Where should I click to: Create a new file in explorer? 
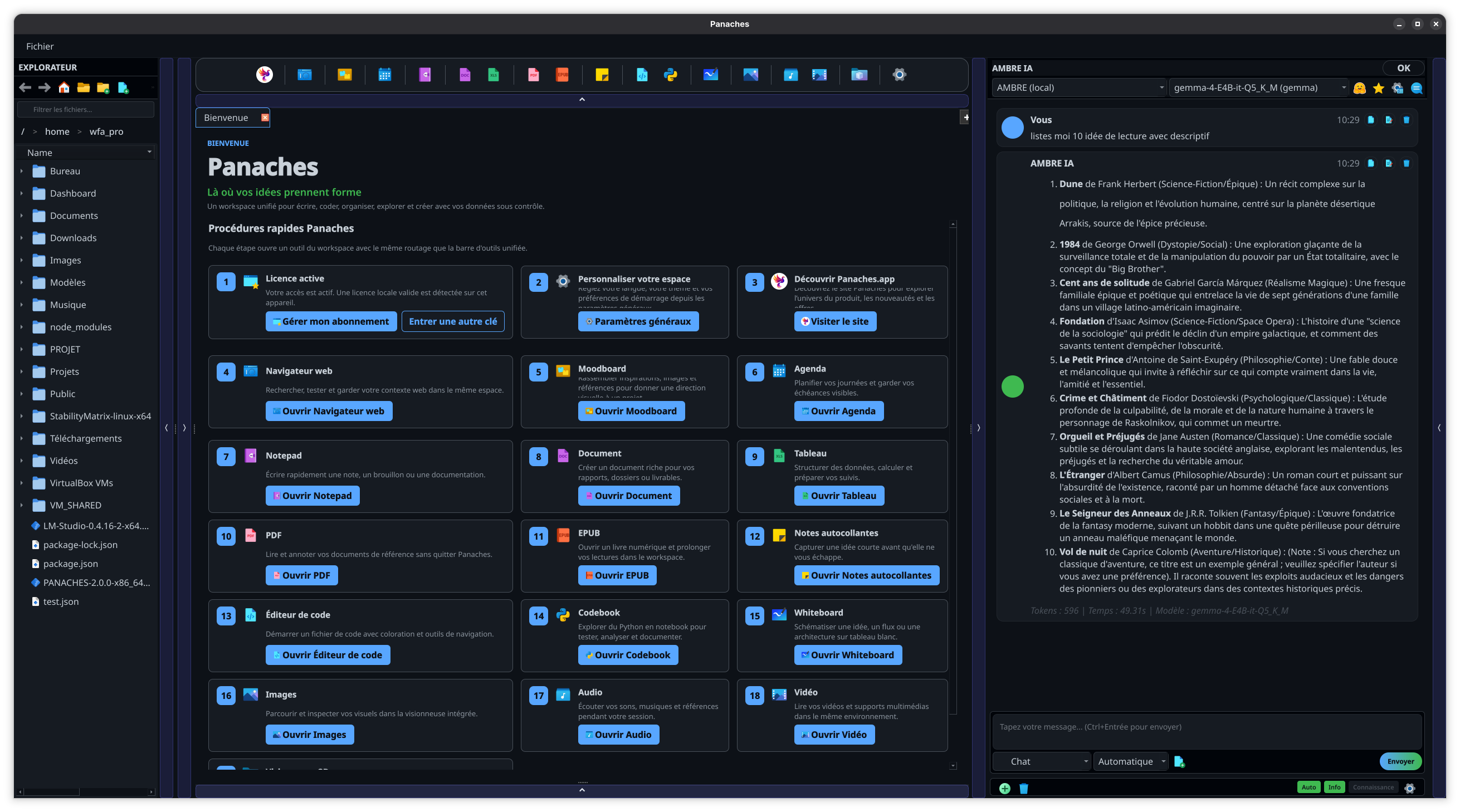coord(123,87)
